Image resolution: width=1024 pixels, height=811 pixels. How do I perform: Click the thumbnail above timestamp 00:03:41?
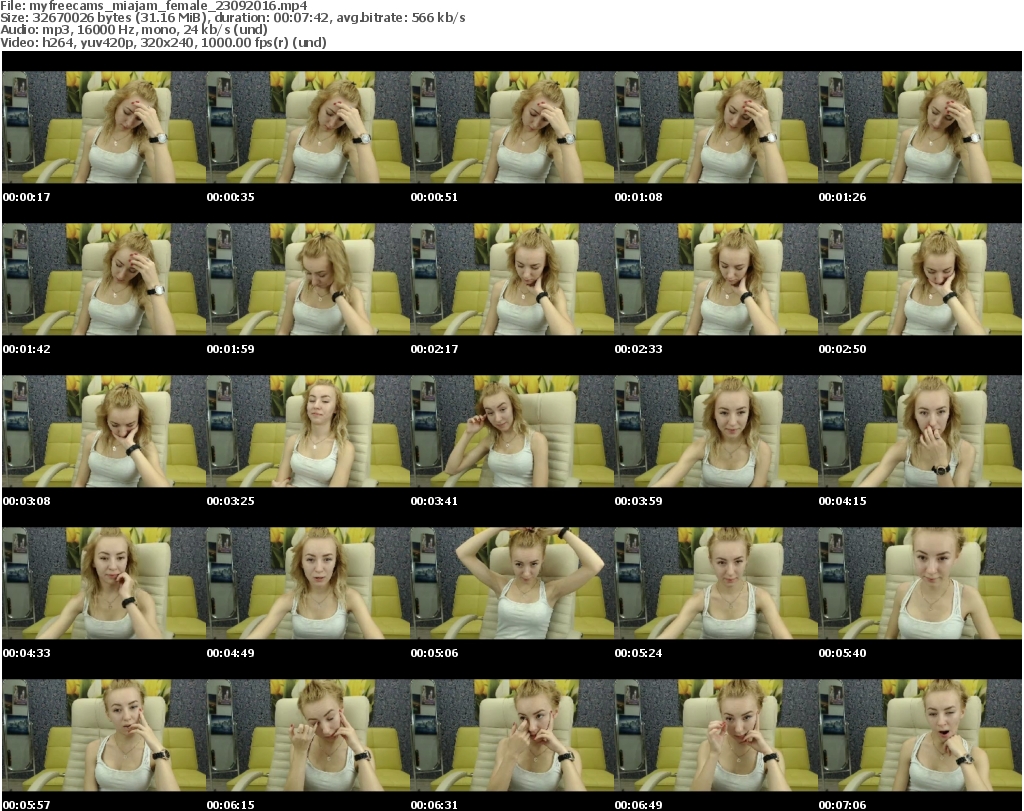tap(511, 431)
